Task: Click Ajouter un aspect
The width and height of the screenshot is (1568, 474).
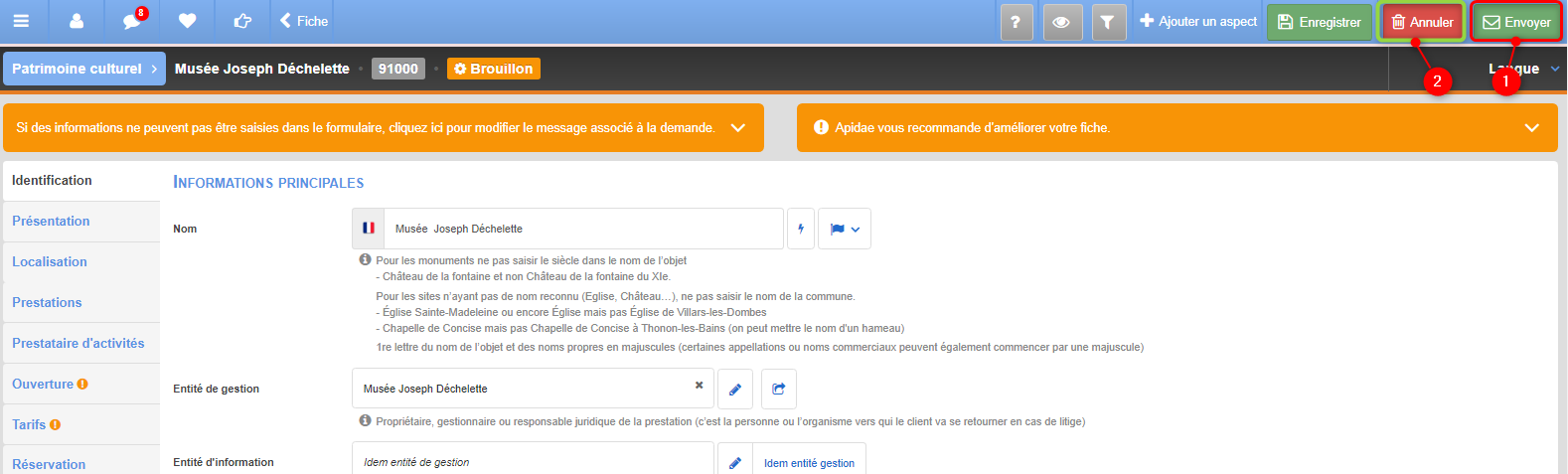Action: [x=1198, y=21]
